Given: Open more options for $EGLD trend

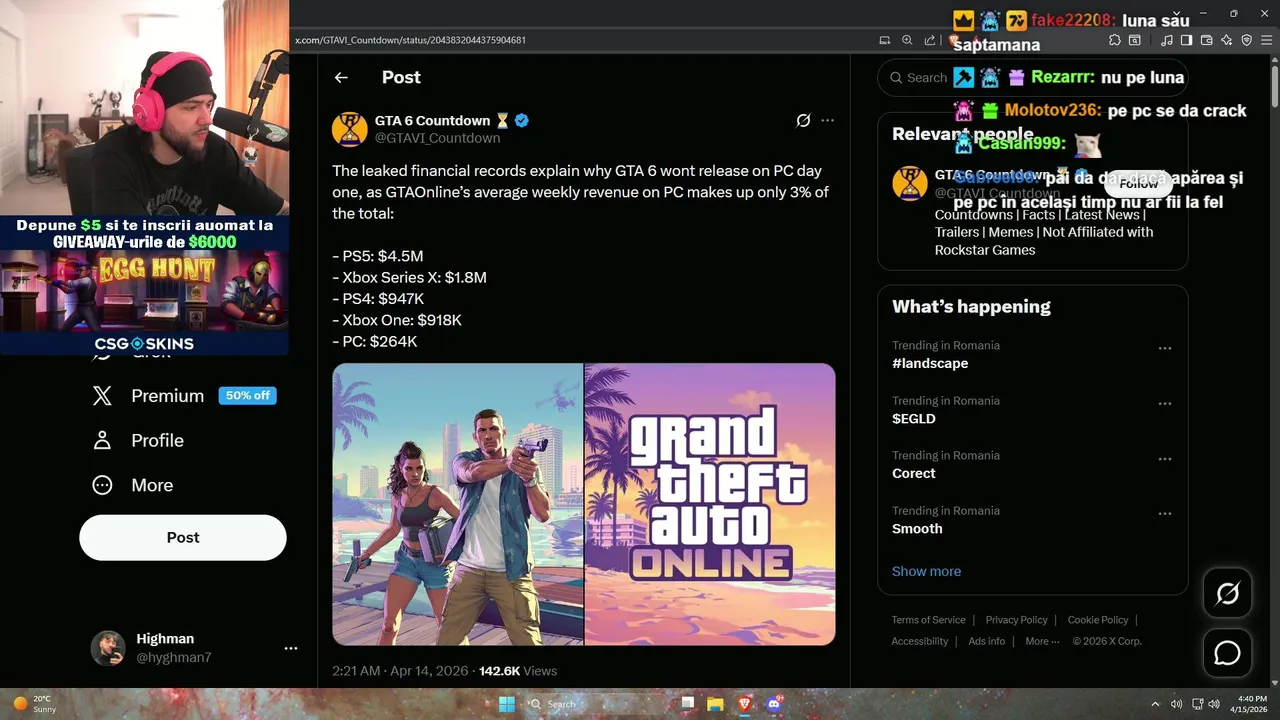Looking at the screenshot, I should [x=1164, y=404].
